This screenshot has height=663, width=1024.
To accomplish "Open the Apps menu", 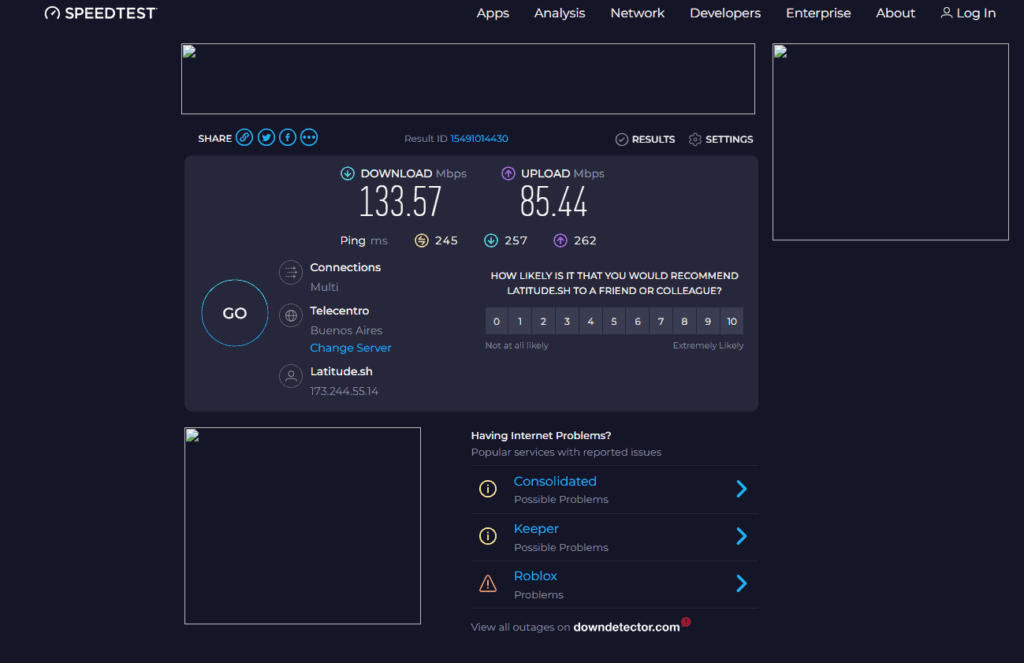I will pos(492,13).
